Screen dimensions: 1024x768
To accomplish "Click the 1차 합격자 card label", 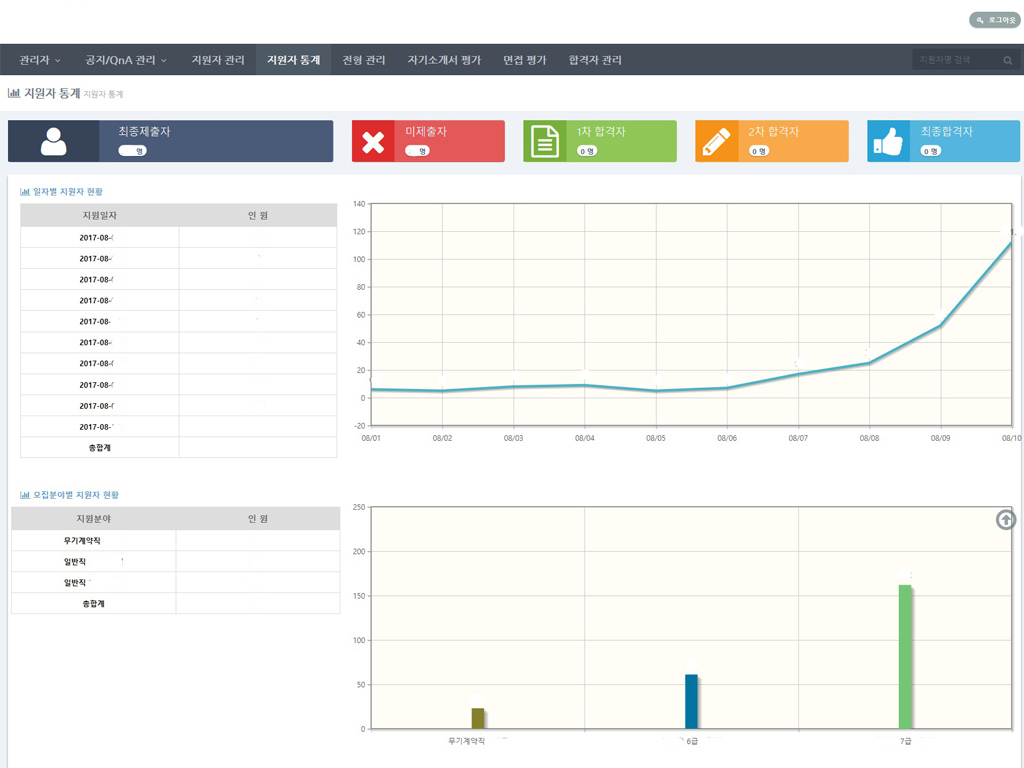I will [601, 131].
